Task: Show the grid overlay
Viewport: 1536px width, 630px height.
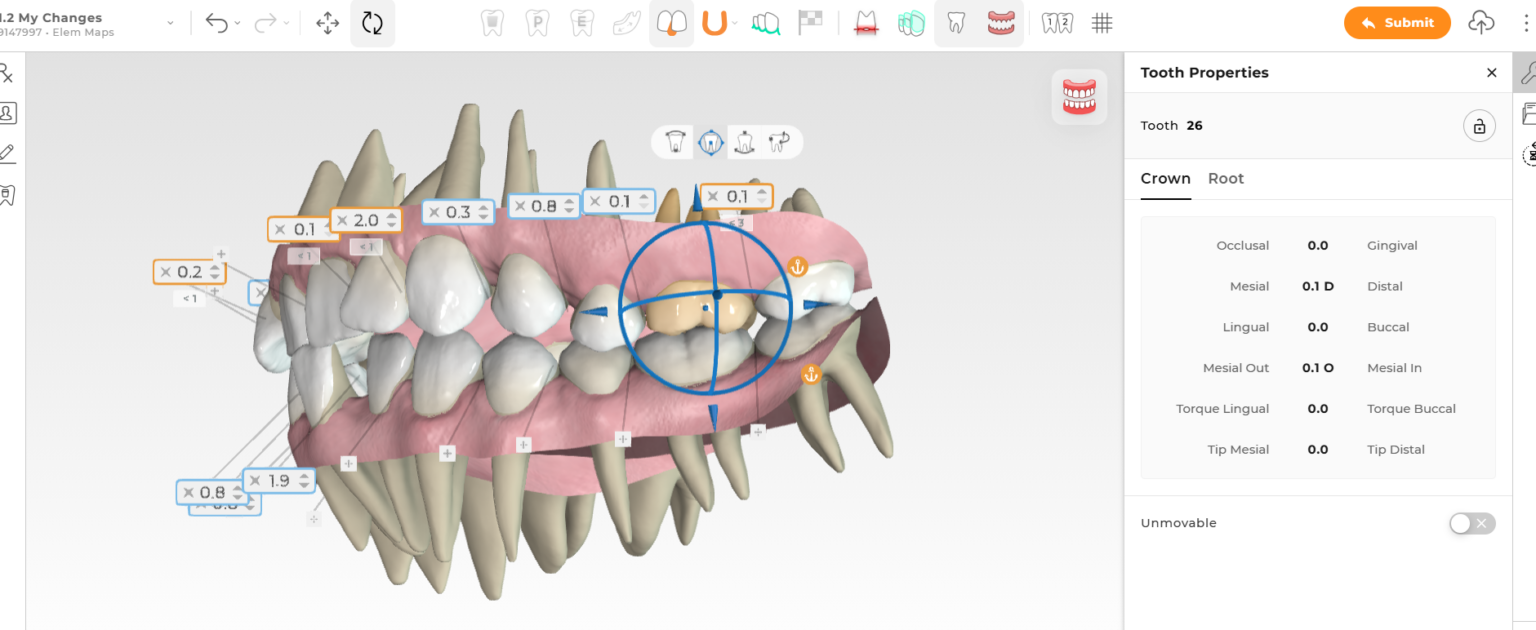Action: click(1101, 22)
